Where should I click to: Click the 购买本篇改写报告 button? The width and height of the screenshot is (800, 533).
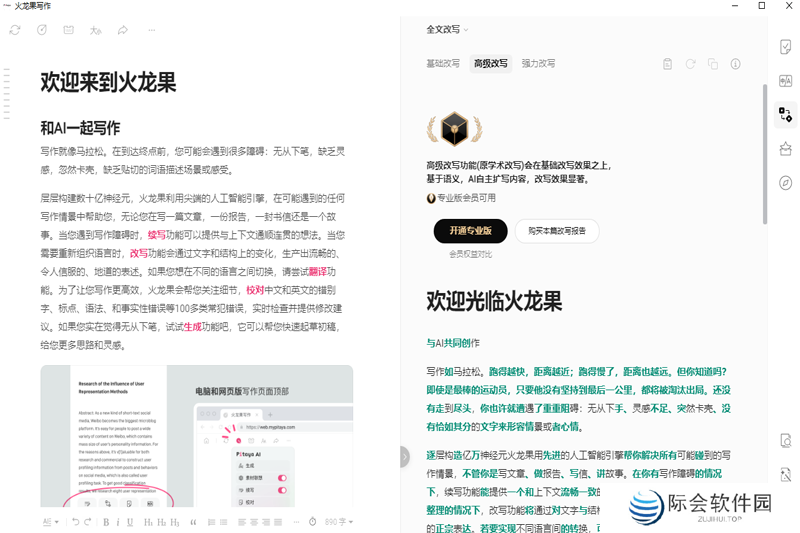tap(557, 231)
